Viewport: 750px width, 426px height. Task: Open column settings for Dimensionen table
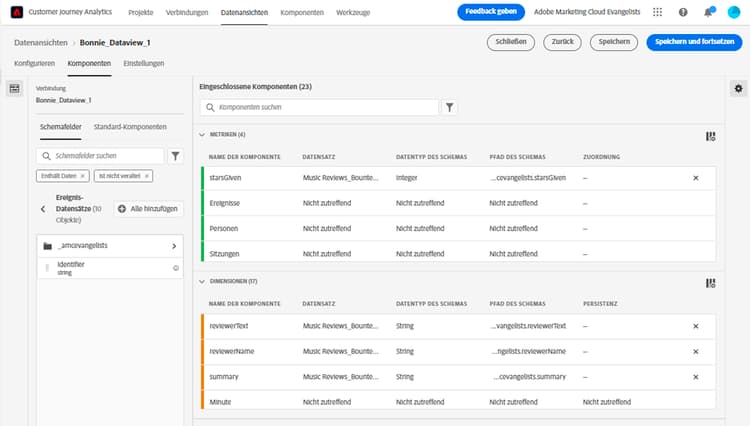coord(710,284)
